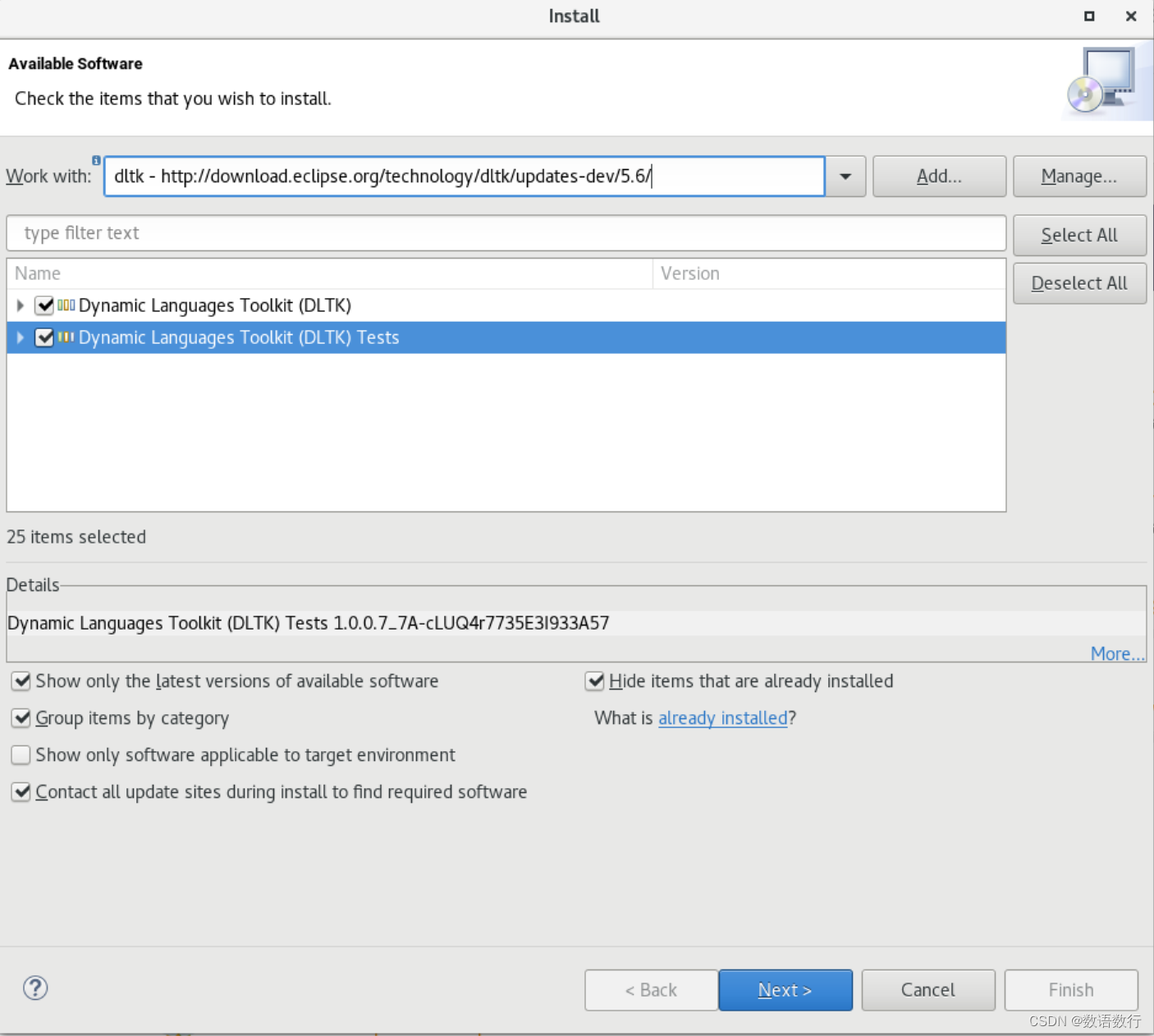Maximize the Install dialog window
The image size is (1154, 1036).
pos(1089,16)
